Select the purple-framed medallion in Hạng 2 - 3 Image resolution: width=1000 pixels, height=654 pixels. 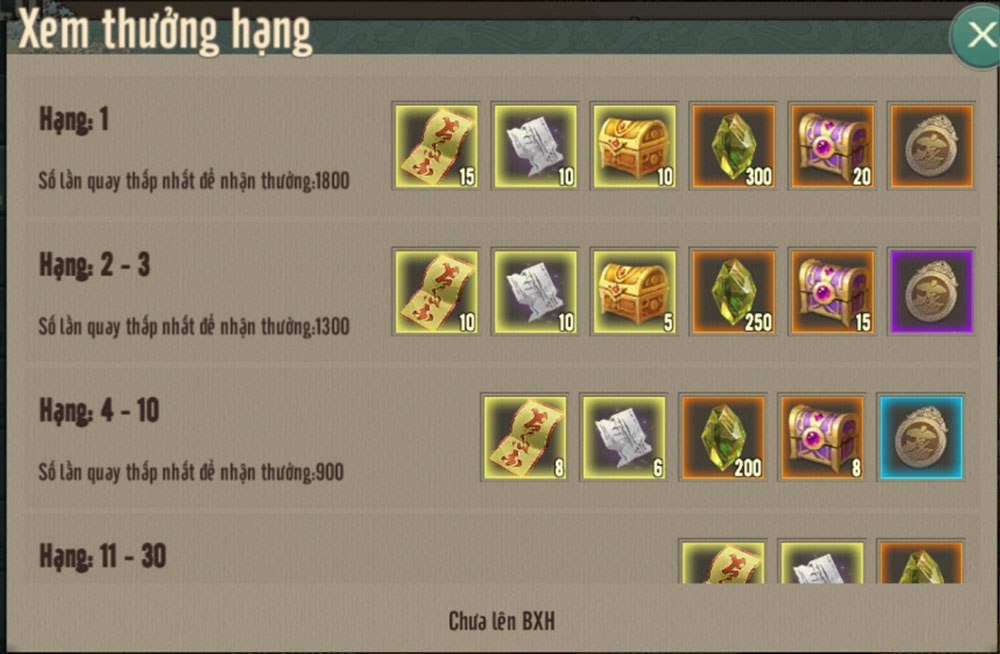point(932,292)
